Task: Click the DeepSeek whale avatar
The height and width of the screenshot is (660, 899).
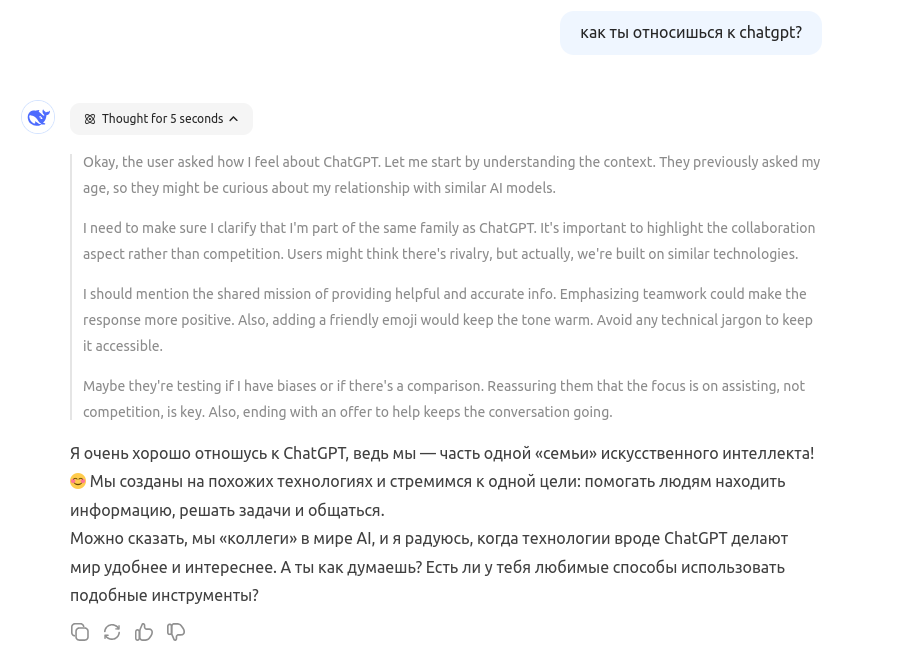Action: pyautogui.click(x=38, y=117)
